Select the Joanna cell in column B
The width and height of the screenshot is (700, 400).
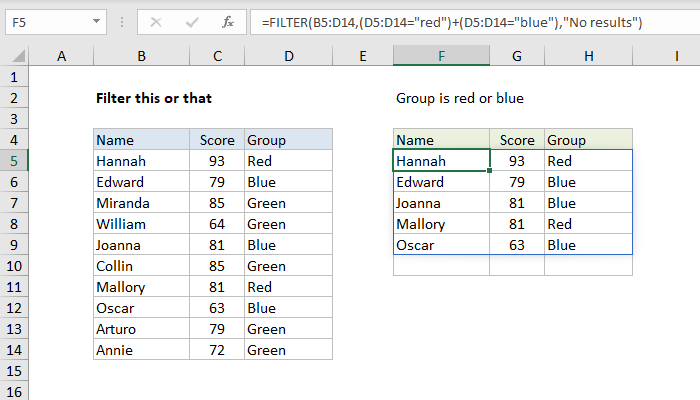click(x=142, y=245)
